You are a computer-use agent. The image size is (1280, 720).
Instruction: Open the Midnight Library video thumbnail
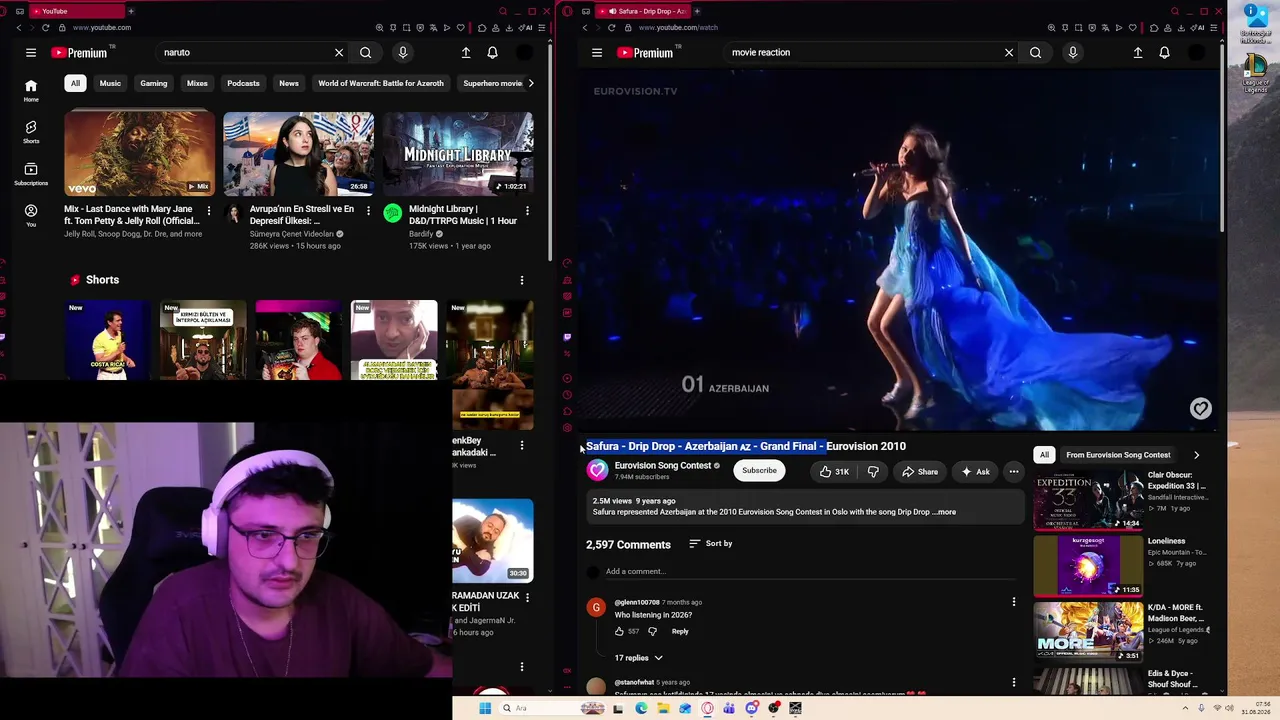pyautogui.click(x=458, y=154)
